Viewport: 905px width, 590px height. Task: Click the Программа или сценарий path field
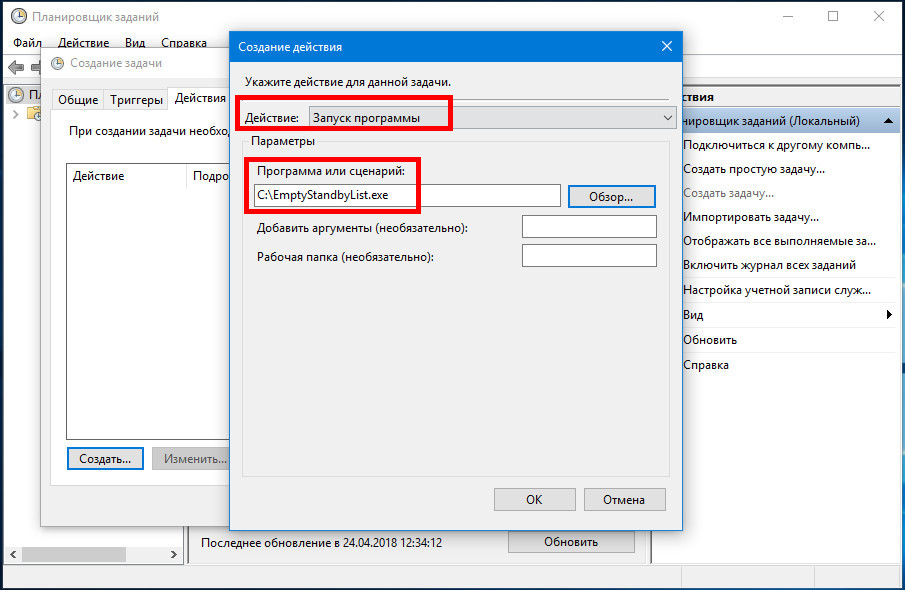tap(407, 195)
